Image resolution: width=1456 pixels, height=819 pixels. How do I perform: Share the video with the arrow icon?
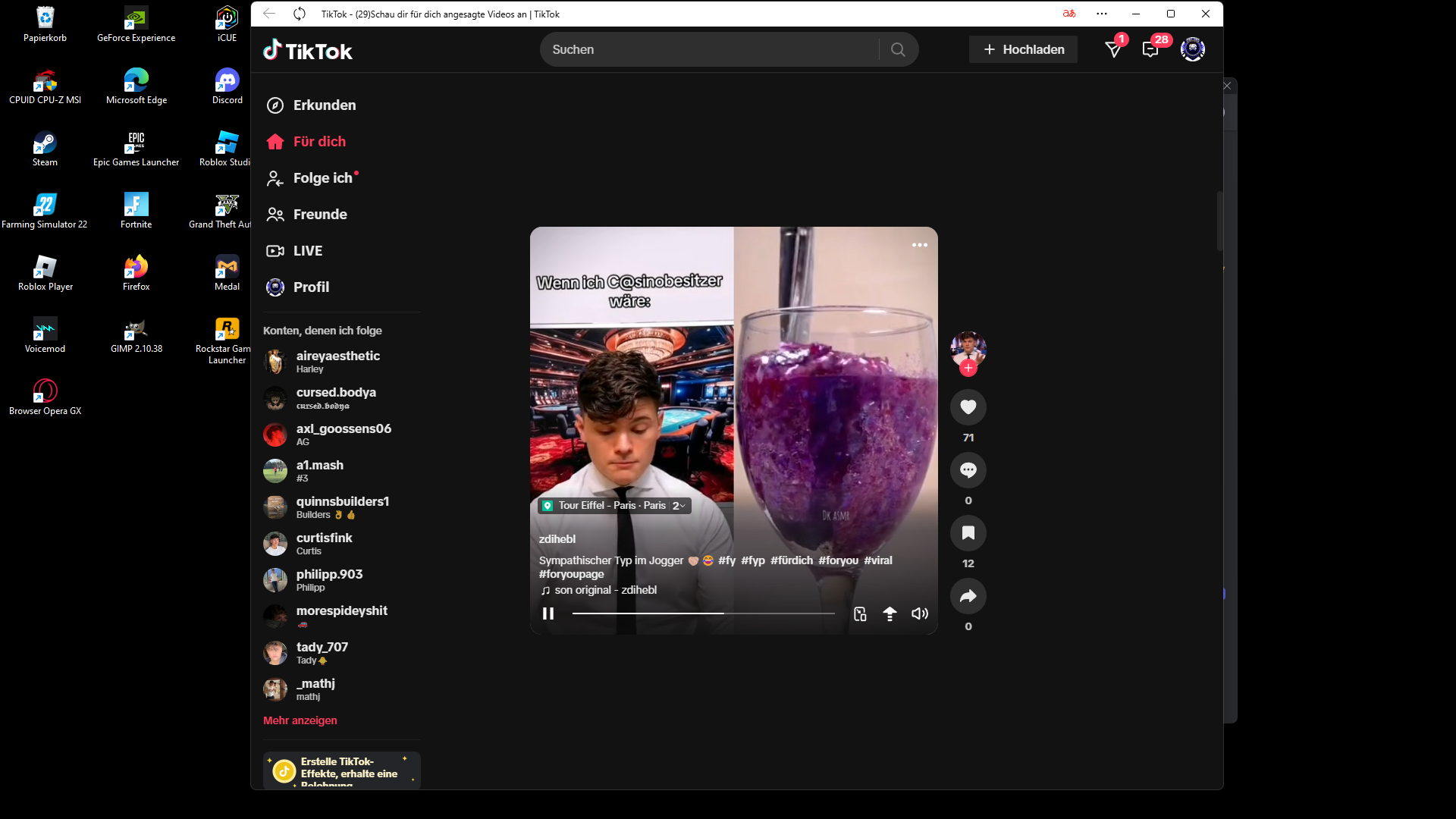(968, 596)
